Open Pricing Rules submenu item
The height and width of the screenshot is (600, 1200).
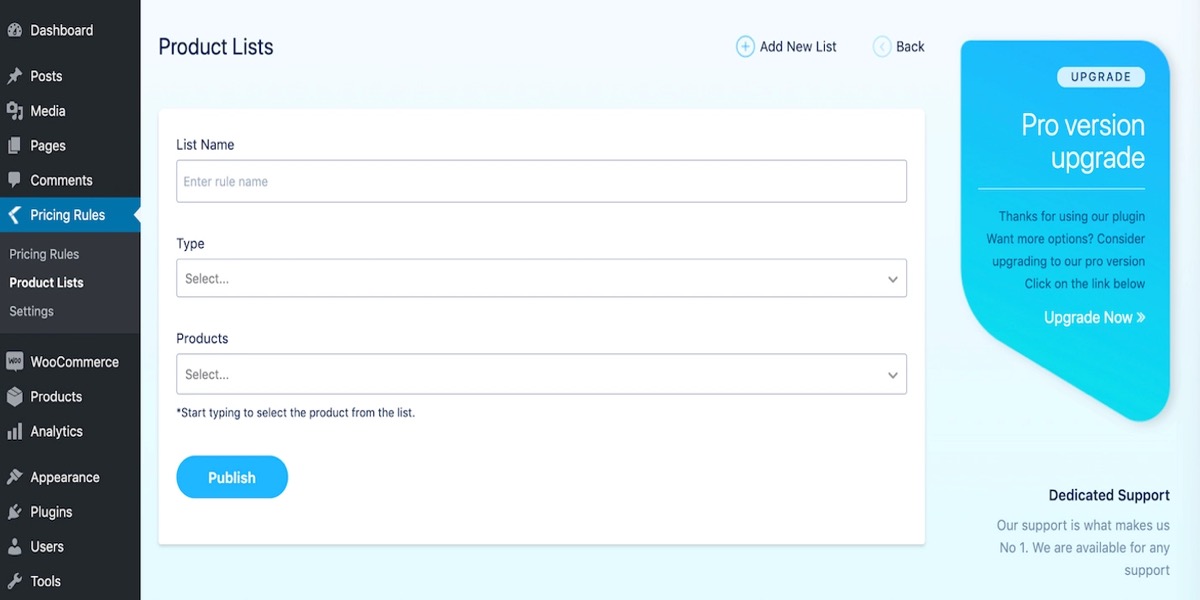click(x=44, y=254)
